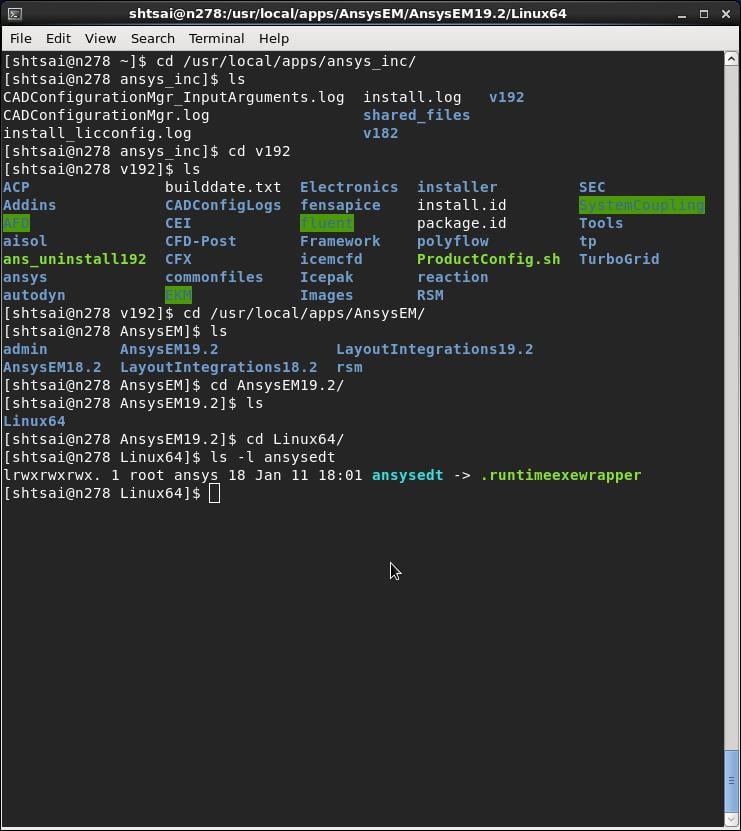Viewport: 741px width, 831px height.
Task: Click the scrollbar down arrow
Action: coord(731,819)
